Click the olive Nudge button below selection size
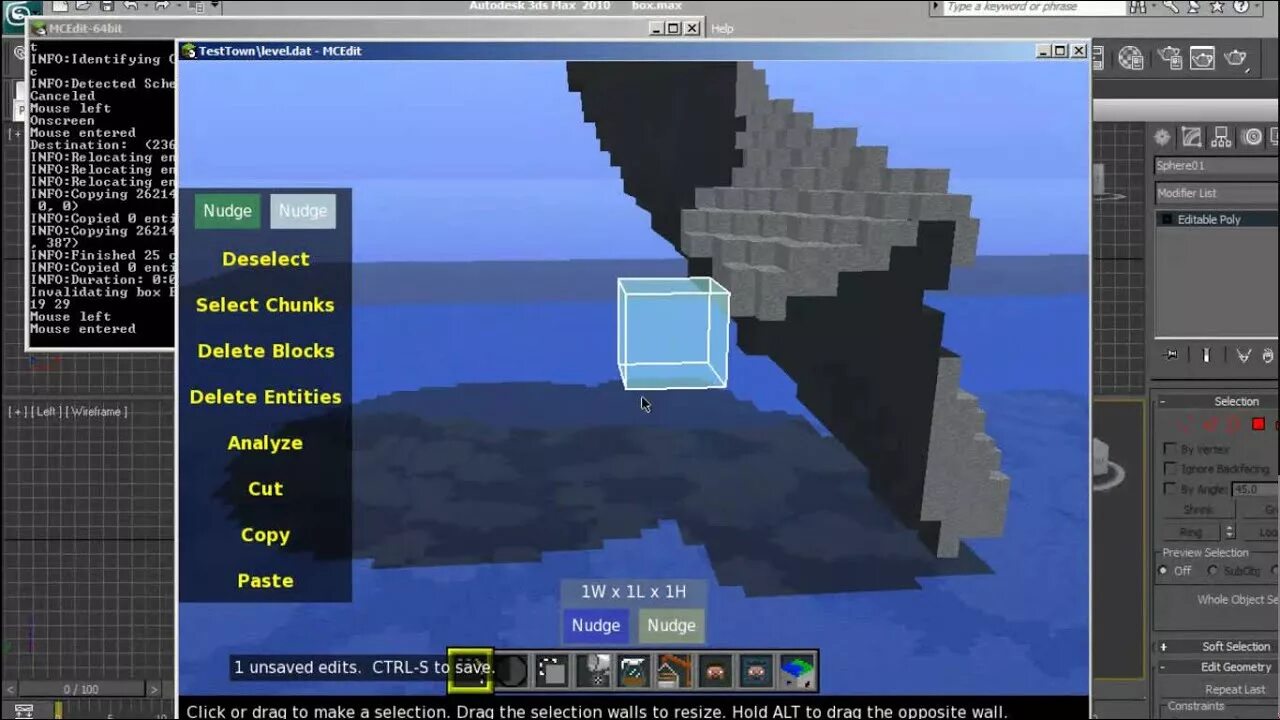Screen dimensions: 1280x720 point(671,625)
